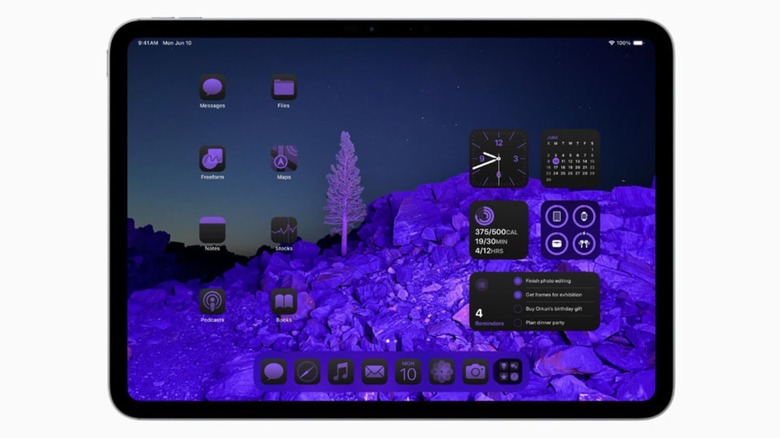Viewport: 780px width, 438px height.
Task: Open Photos from the dock
Action: [x=442, y=372]
